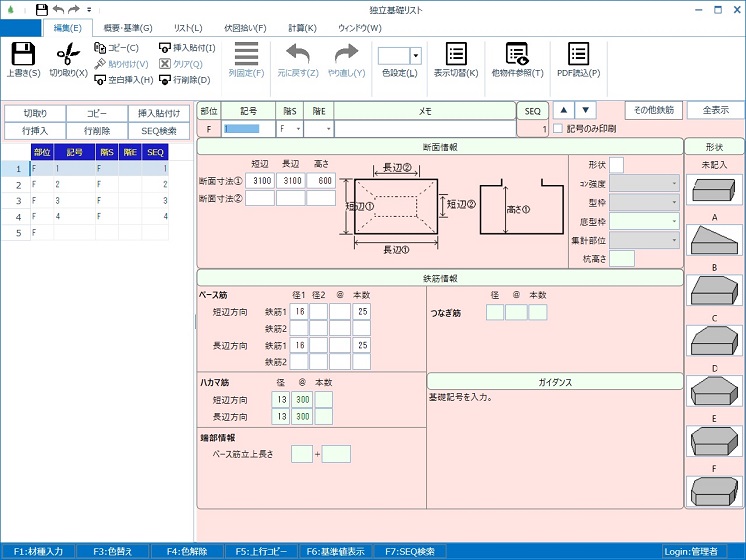Click the 切取り button in left panel
The height and width of the screenshot is (560, 746).
[35, 113]
